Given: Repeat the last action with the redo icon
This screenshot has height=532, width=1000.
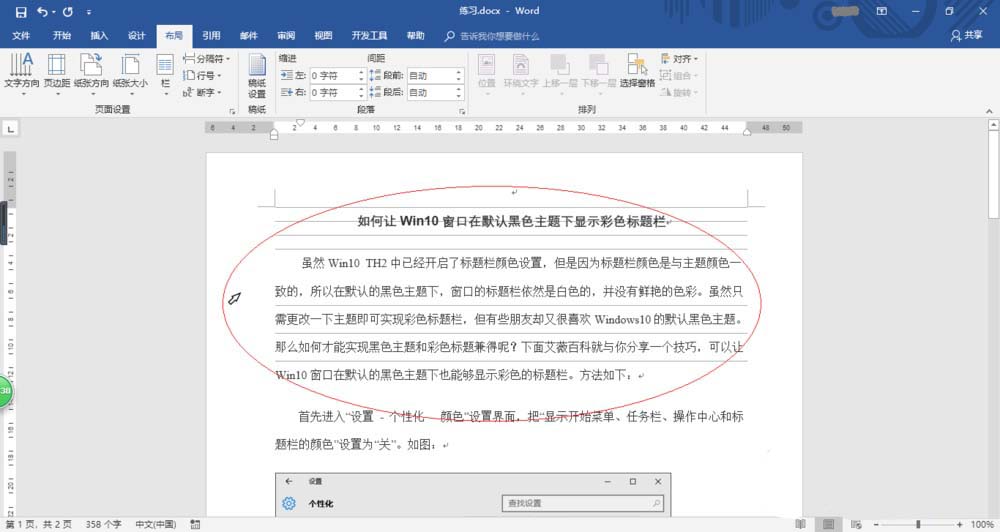Looking at the screenshot, I should tap(68, 11).
